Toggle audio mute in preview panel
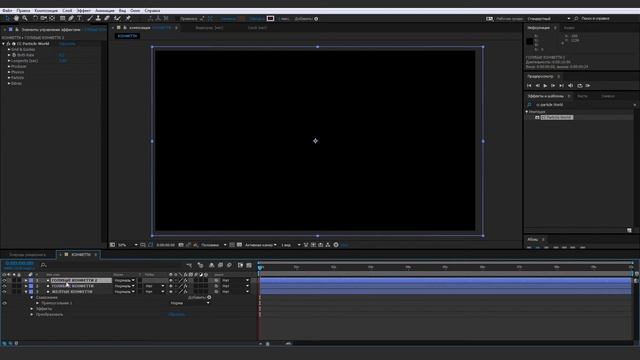640x360 pixels. click(x=571, y=86)
